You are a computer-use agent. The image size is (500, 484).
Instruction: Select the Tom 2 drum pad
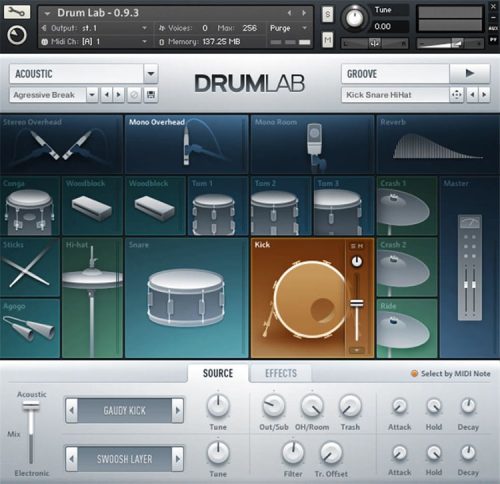(x=281, y=206)
